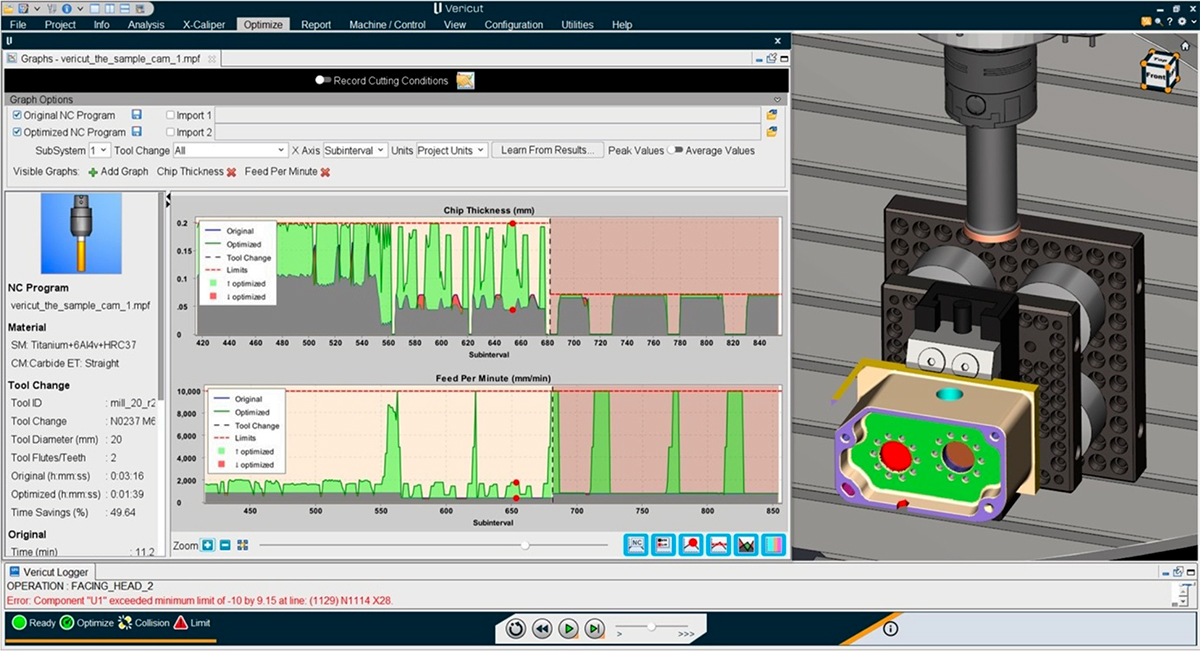The height and width of the screenshot is (651, 1200).
Task: Enable the Import 1 checkbox
Action: click(x=170, y=115)
